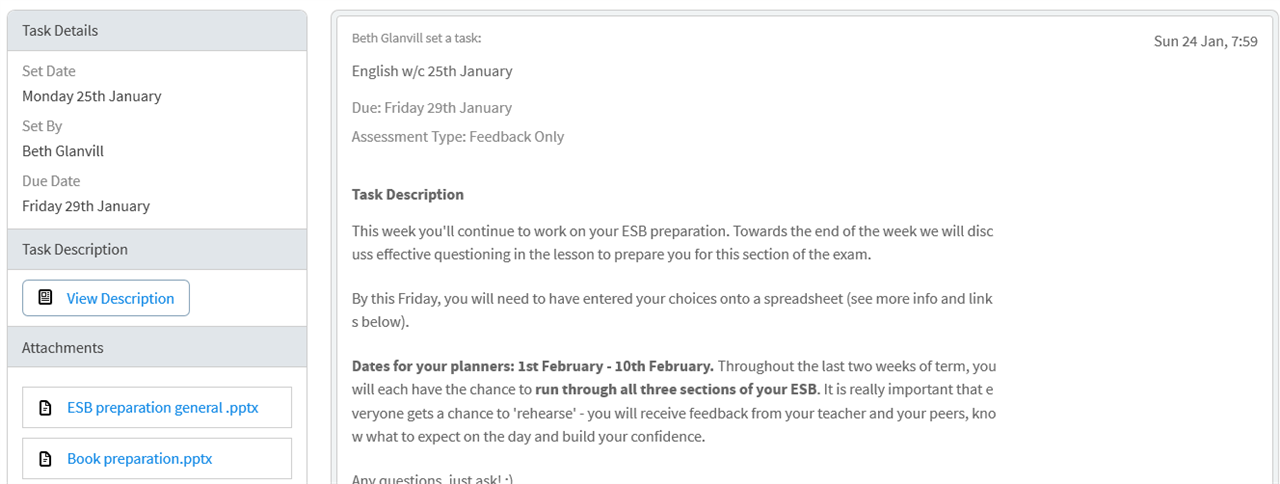Image resolution: width=1280 pixels, height=484 pixels.
Task: Open ESB preparation general .pptx attachment
Action: tap(157, 408)
